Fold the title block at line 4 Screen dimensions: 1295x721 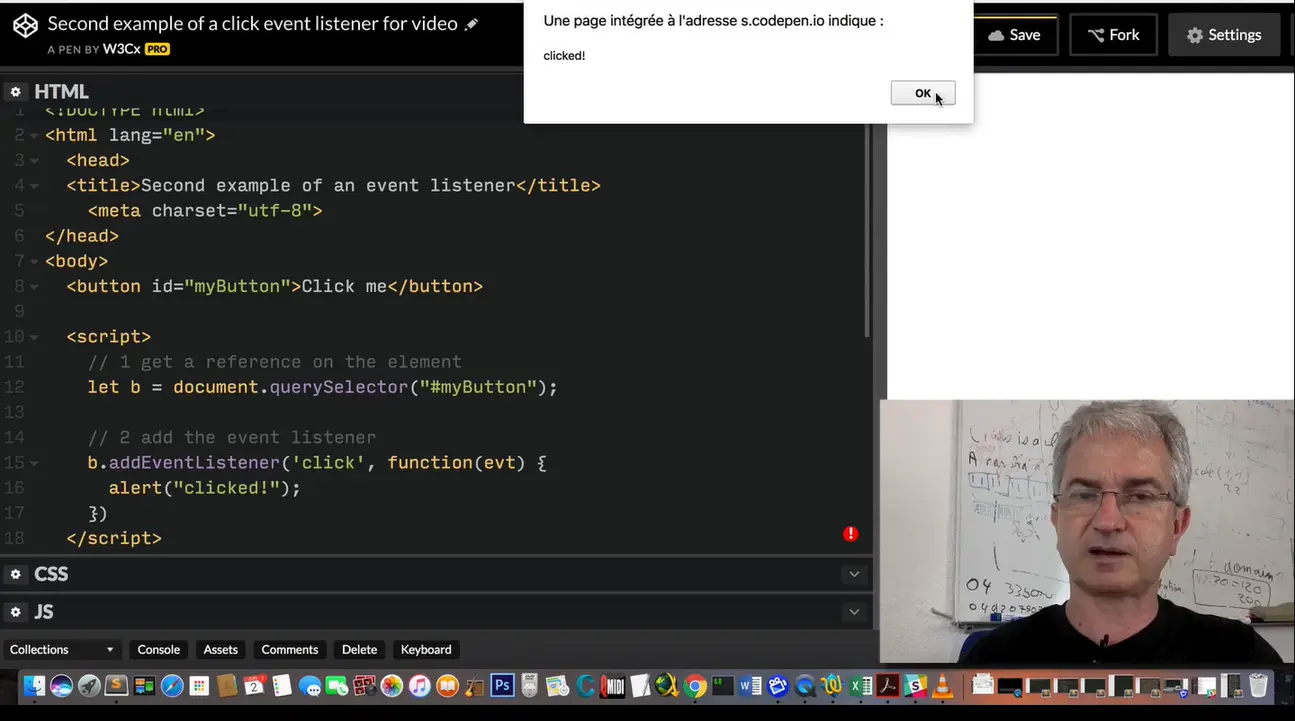tap(34, 186)
